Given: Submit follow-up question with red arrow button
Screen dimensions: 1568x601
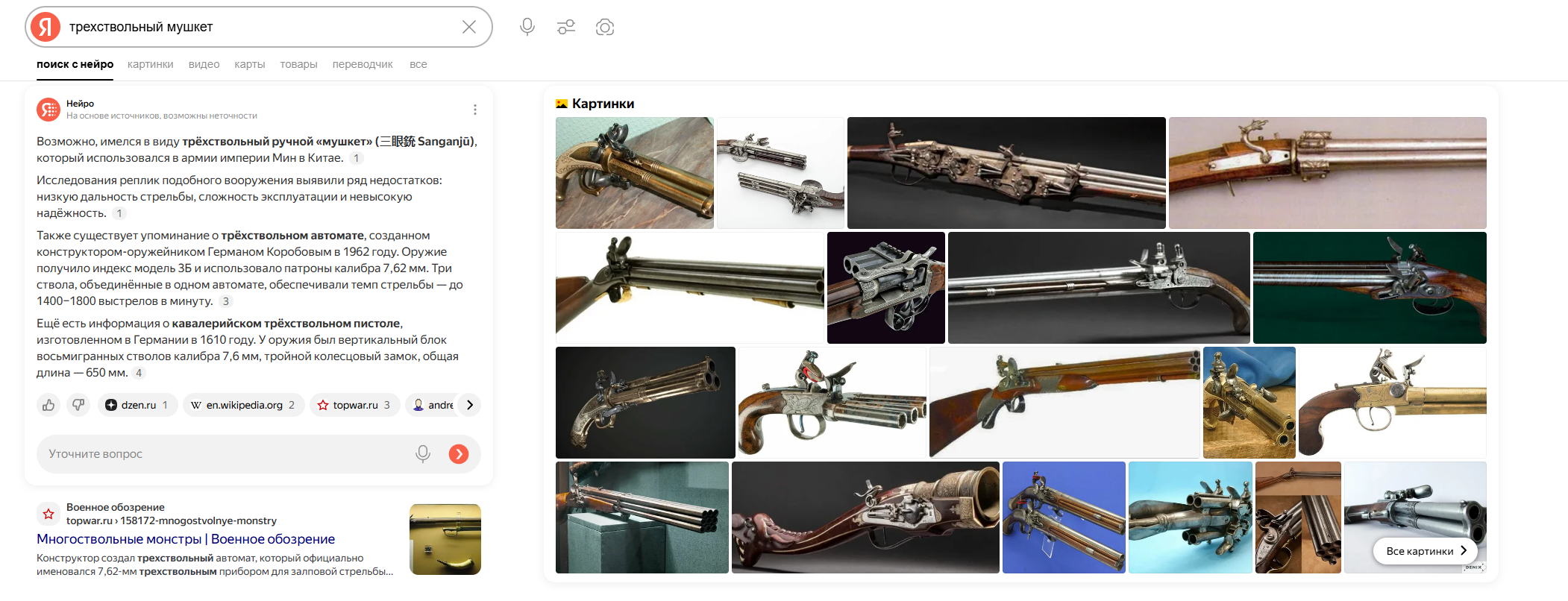Looking at the screenshot, I should coord(459,453).
